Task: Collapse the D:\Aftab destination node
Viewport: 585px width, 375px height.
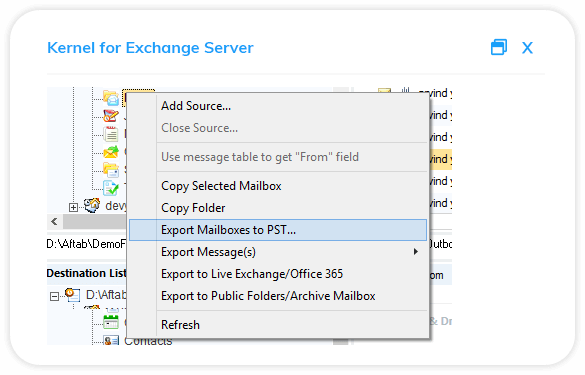Action: (x=54, y=297)
